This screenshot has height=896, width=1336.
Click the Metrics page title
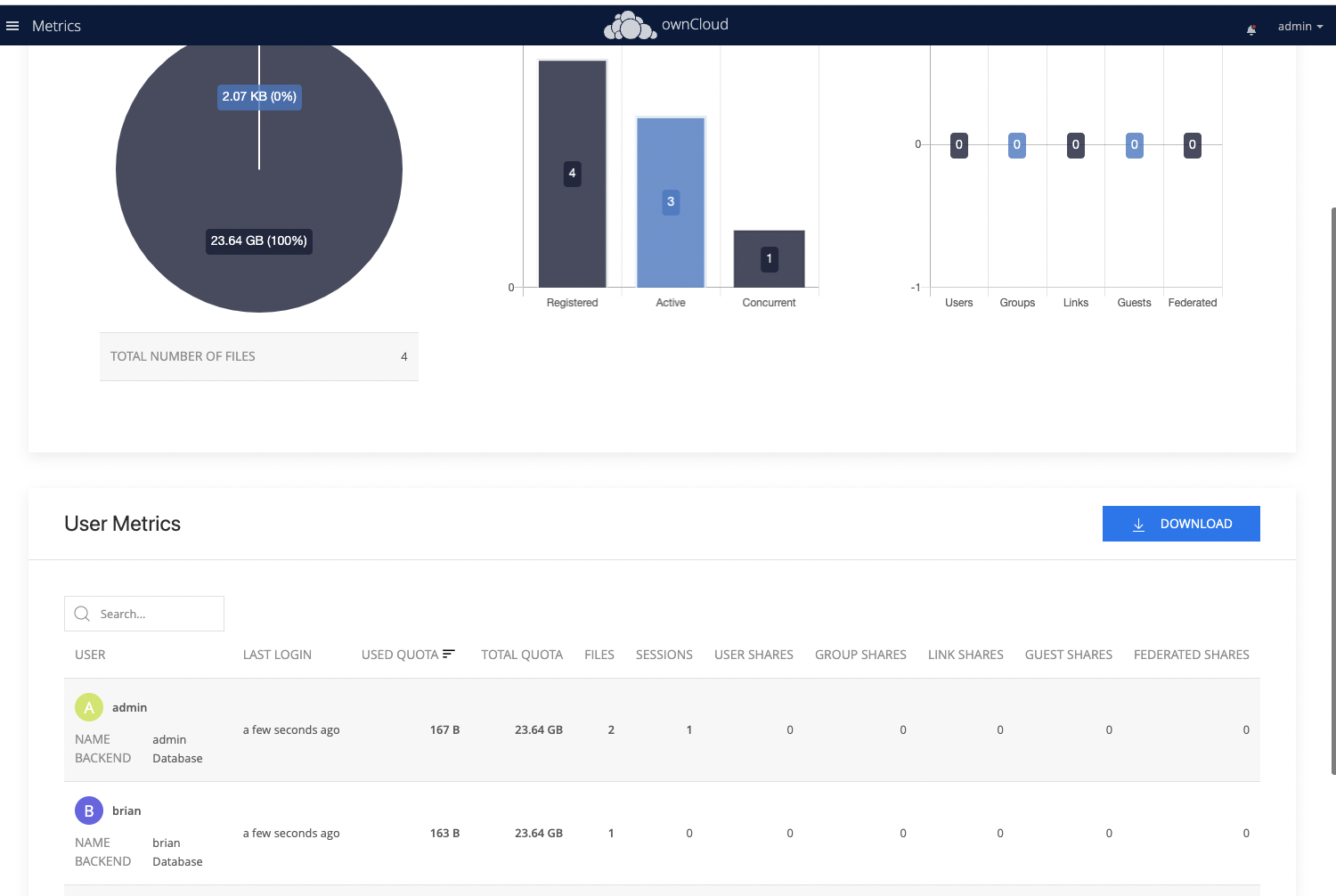tap(56, 26)
